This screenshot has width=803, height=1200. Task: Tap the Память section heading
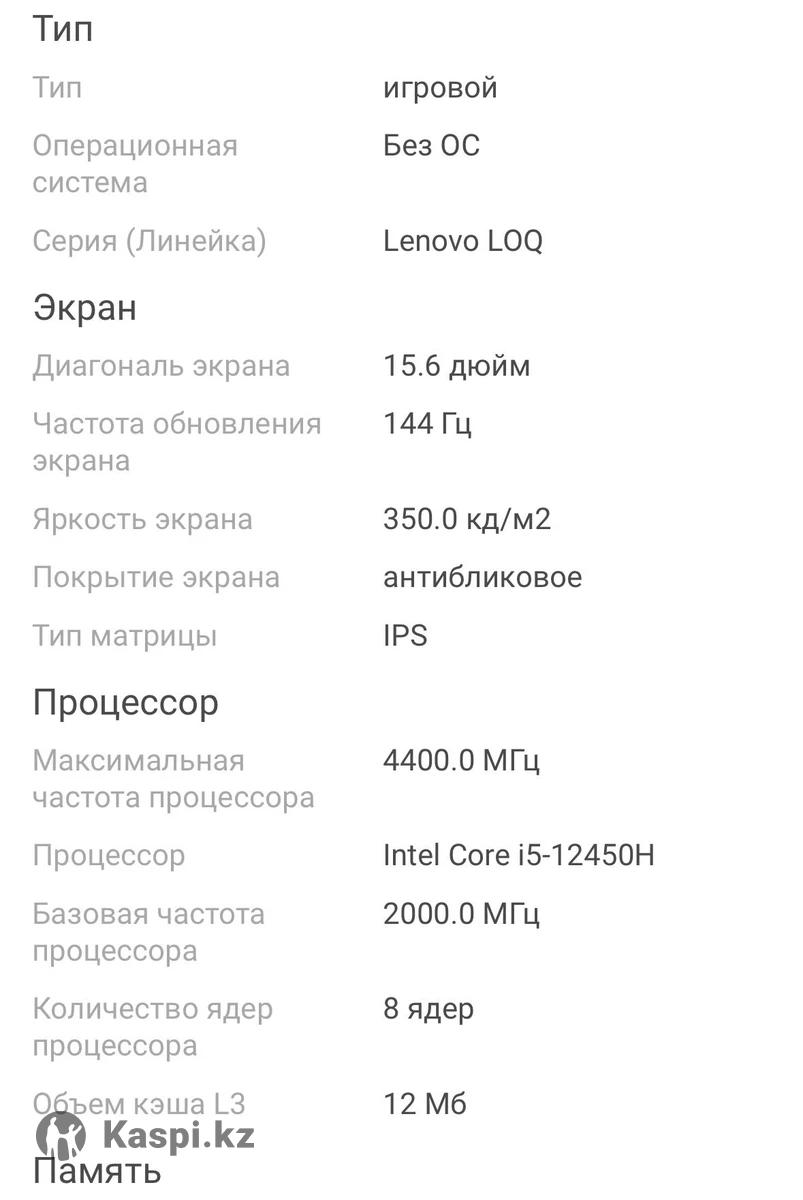click(x=98, y=1170)
